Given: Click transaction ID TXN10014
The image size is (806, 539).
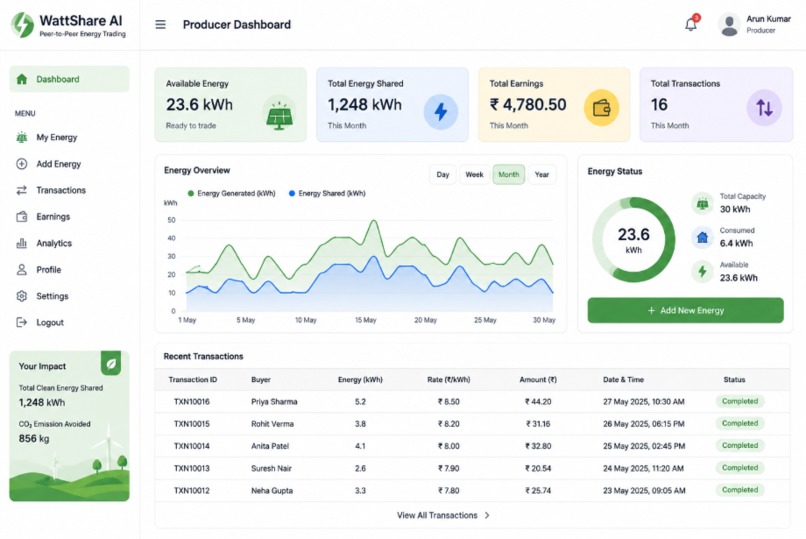Looking at the screenshot, I should pyautogui.click(x=192, y=446).
